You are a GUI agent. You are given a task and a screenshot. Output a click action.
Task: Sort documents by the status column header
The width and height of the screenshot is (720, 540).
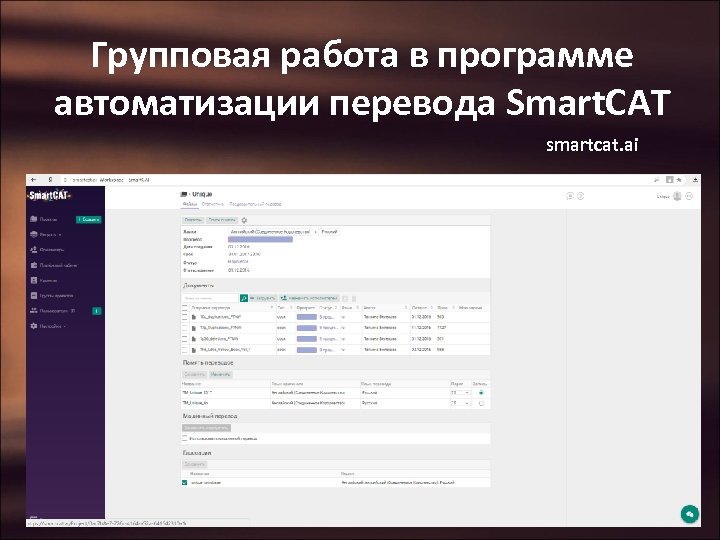pos(328,308)
